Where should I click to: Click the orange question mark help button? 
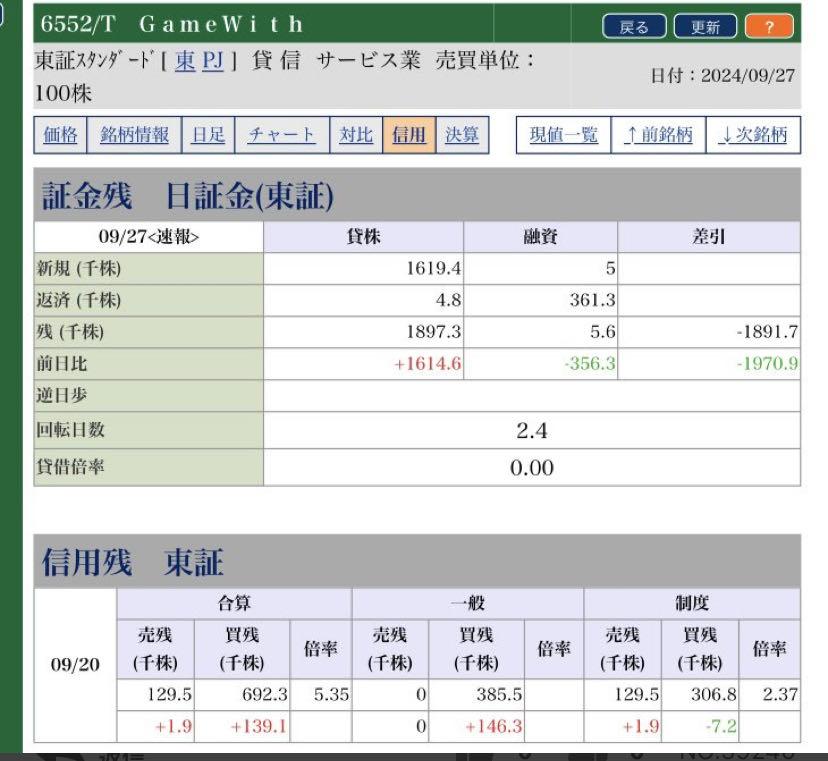pos(768,27)
